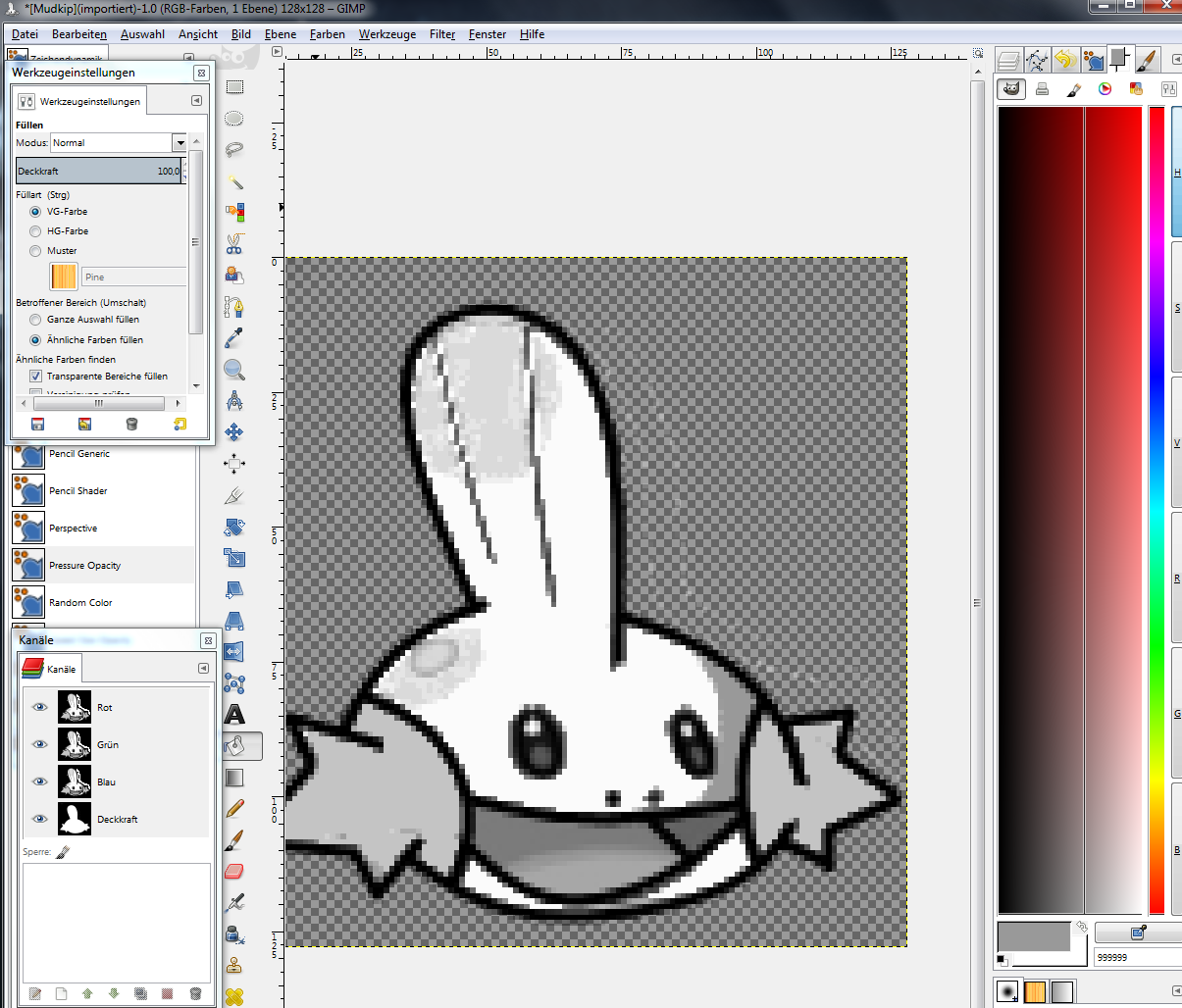Screen dimensions: 1182x1008
Task: Toggle visibility of the Deckkraft channel
Action: click(x=40, y=819)
